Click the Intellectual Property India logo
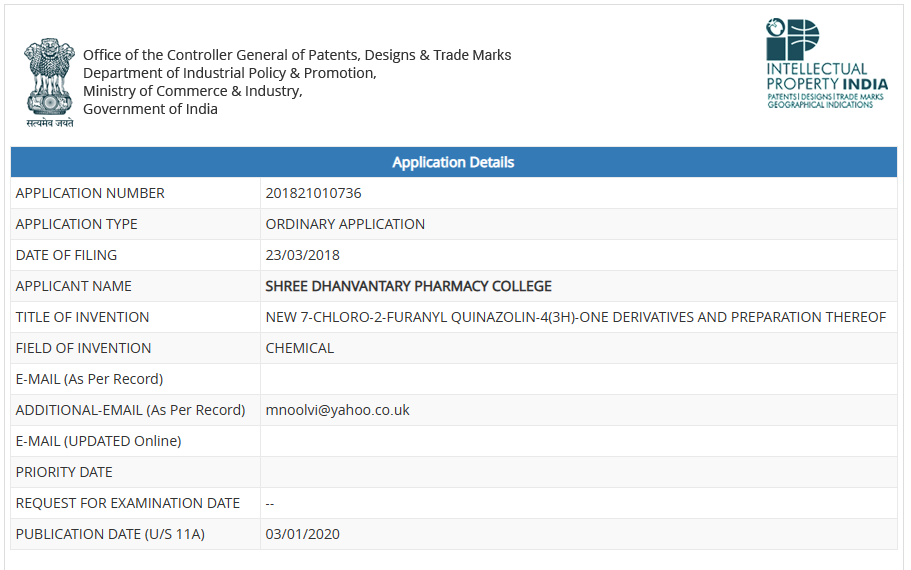911x570 pixels. click(826, 64)
